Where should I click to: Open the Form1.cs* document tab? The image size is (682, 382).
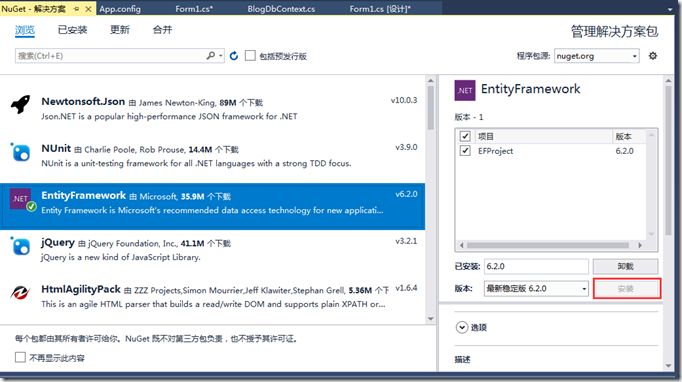pos(194,9)
